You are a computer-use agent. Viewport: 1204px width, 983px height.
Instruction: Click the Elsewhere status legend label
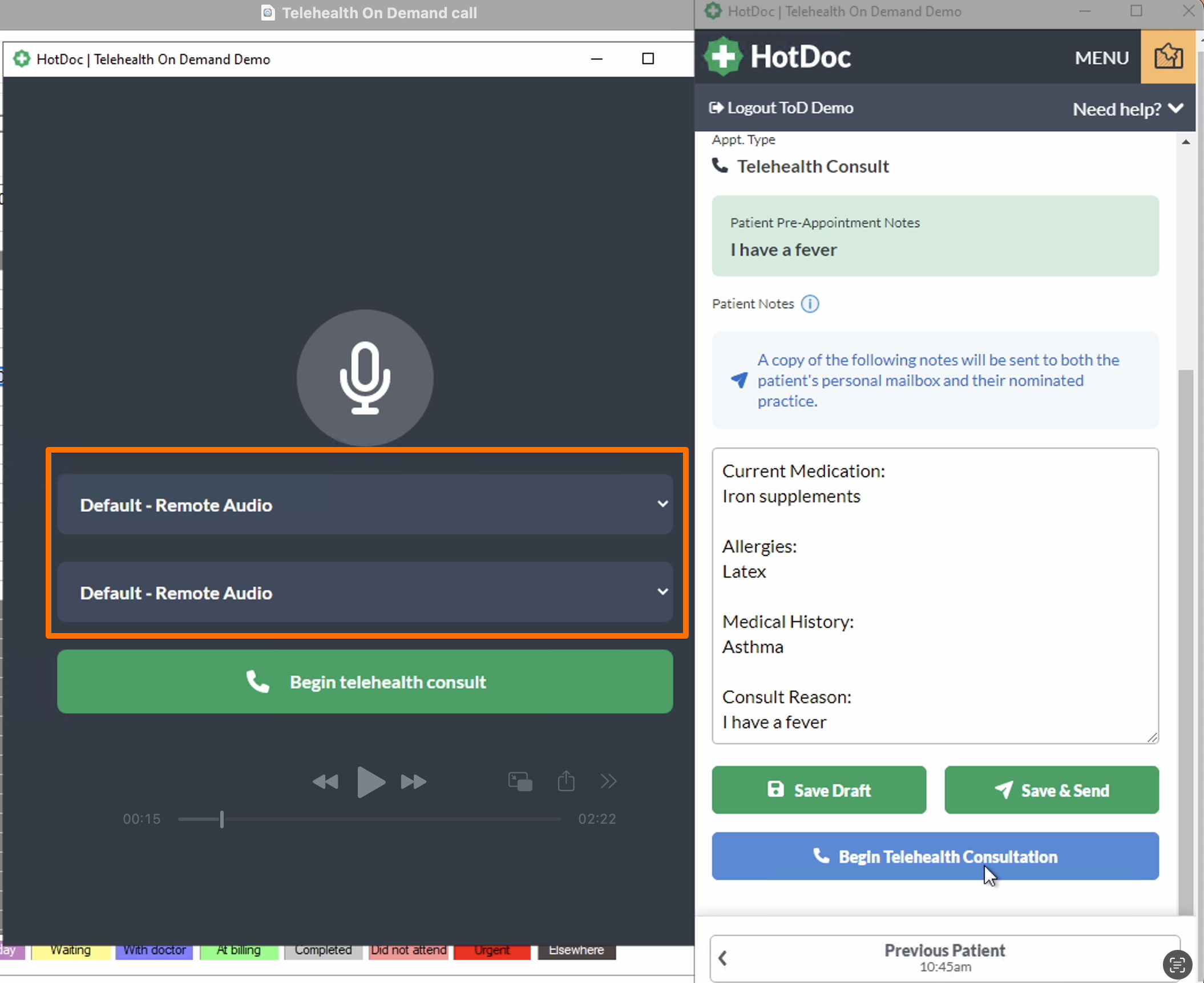576,950
